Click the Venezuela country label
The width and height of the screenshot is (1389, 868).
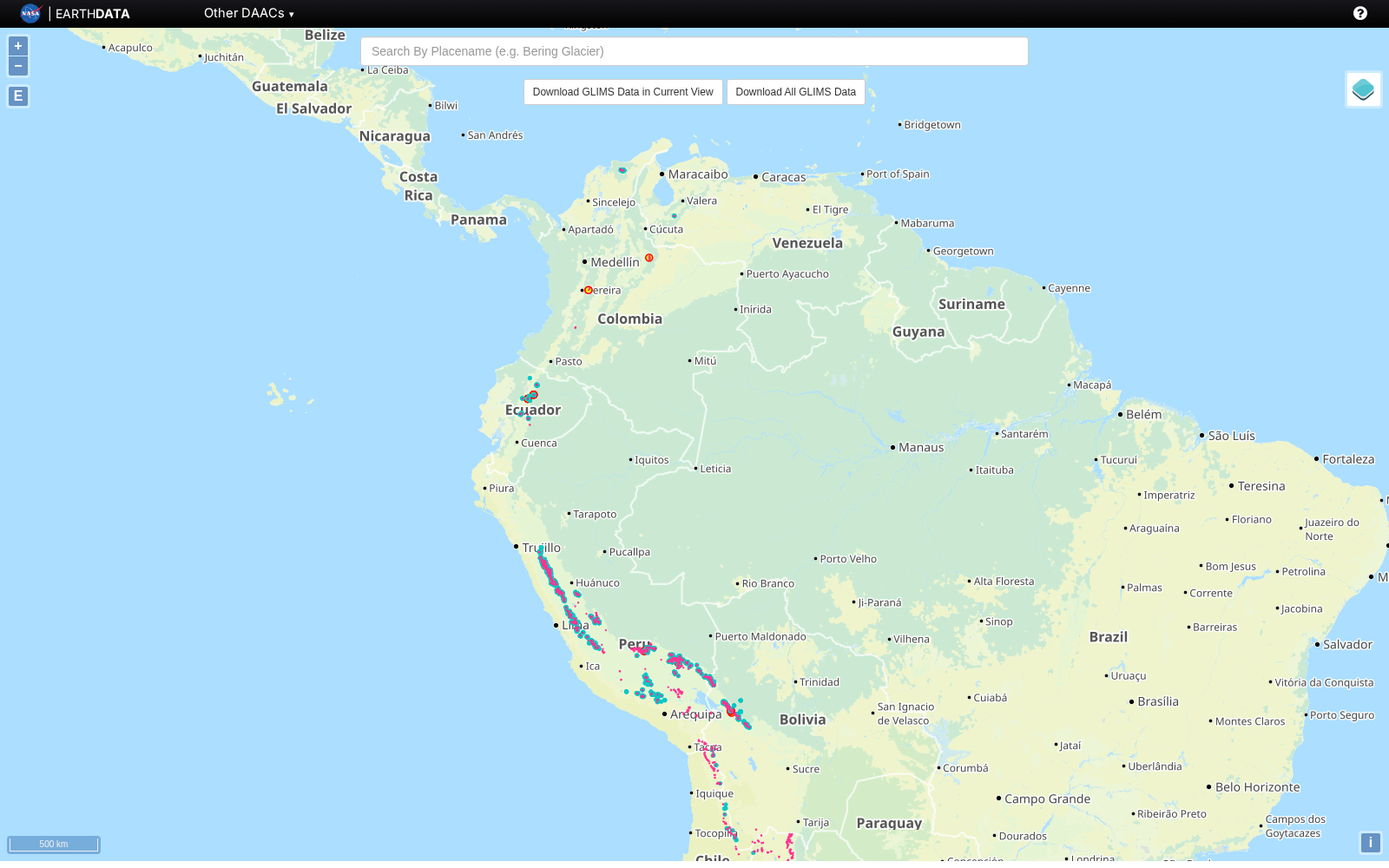[807, 243]
